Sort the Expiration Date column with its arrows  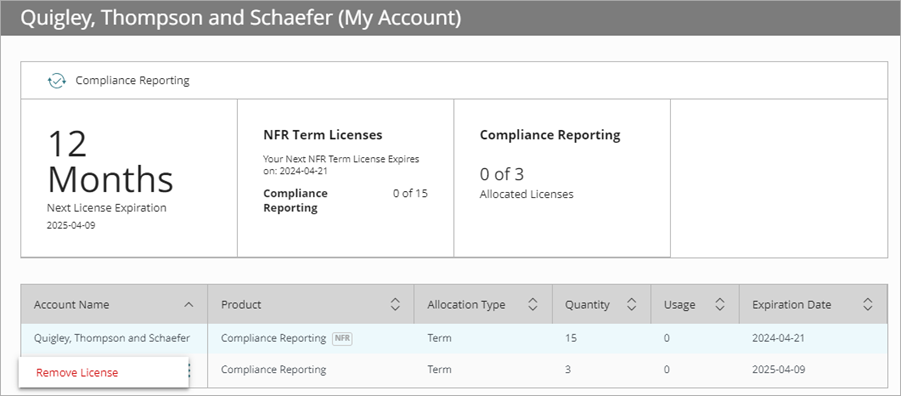pos(868,305)
